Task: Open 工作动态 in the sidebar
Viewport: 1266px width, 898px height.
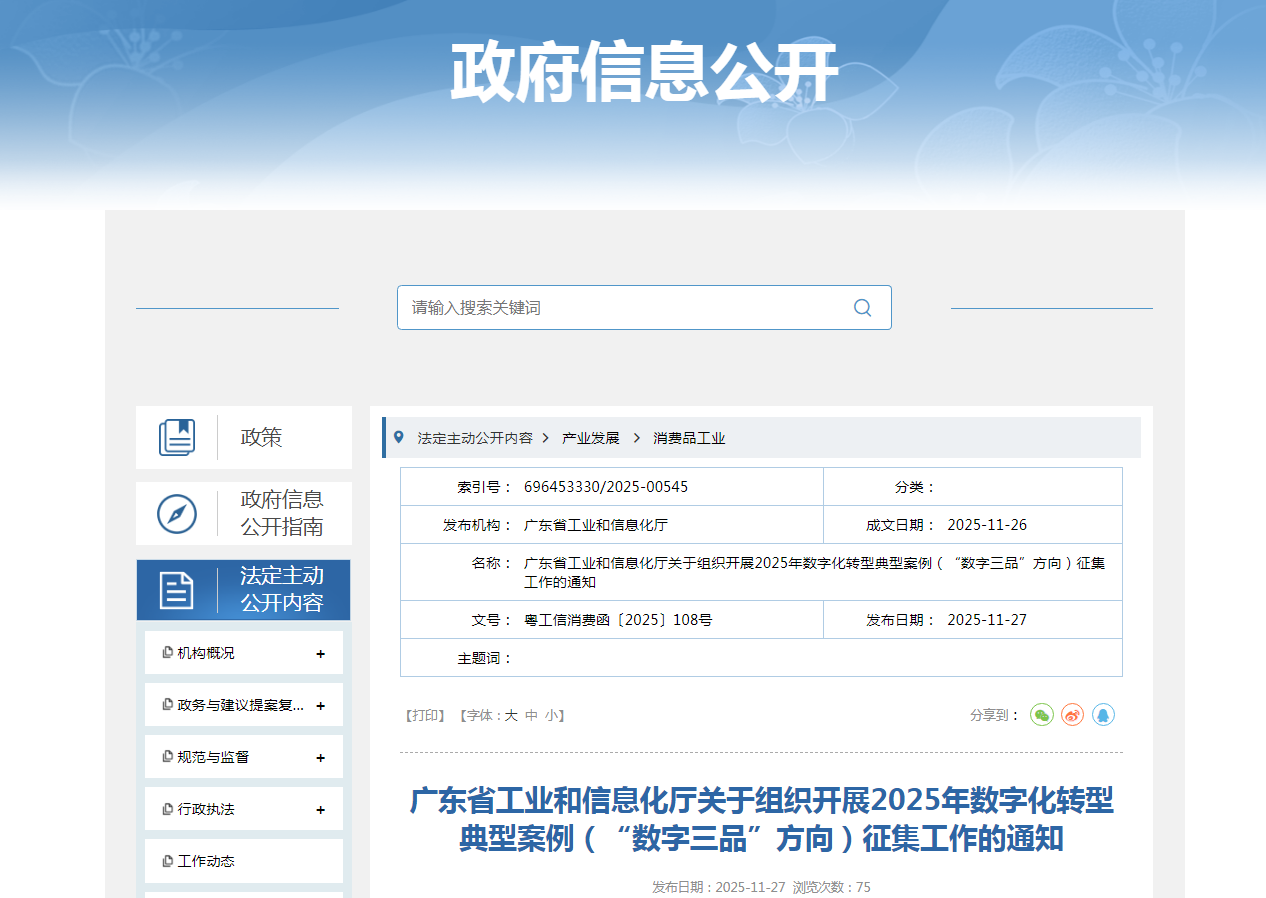Action: 206,861
